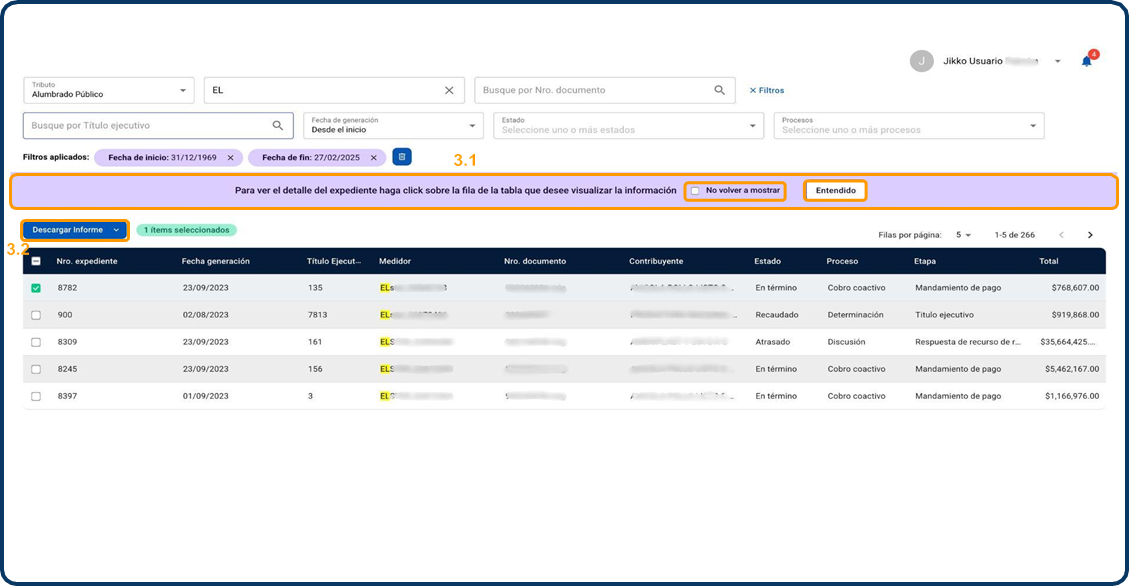1129x586 pixels.
Task: Remove the 'Fecha de fin' filter chip
Action: coord(374,157)
